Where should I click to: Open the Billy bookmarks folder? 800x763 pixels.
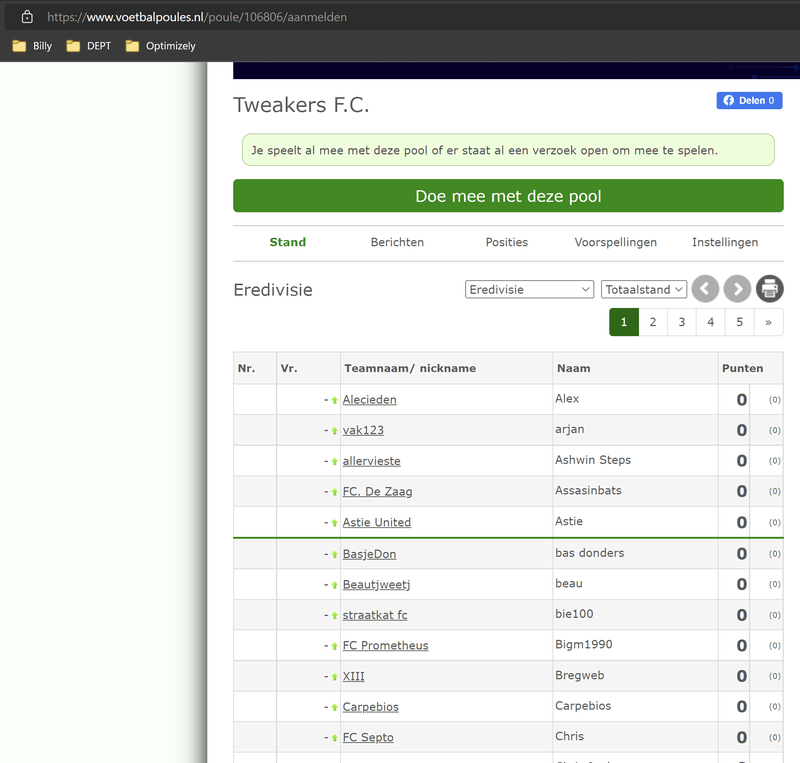(x=32, y=46)
